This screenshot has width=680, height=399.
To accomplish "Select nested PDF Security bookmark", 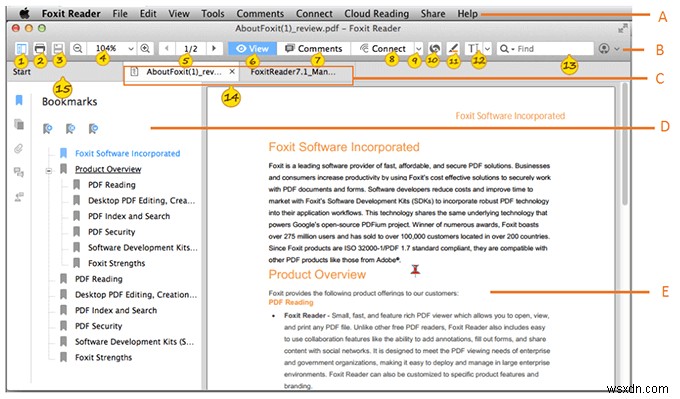I will pyautogui.click(x=111, y=232).
